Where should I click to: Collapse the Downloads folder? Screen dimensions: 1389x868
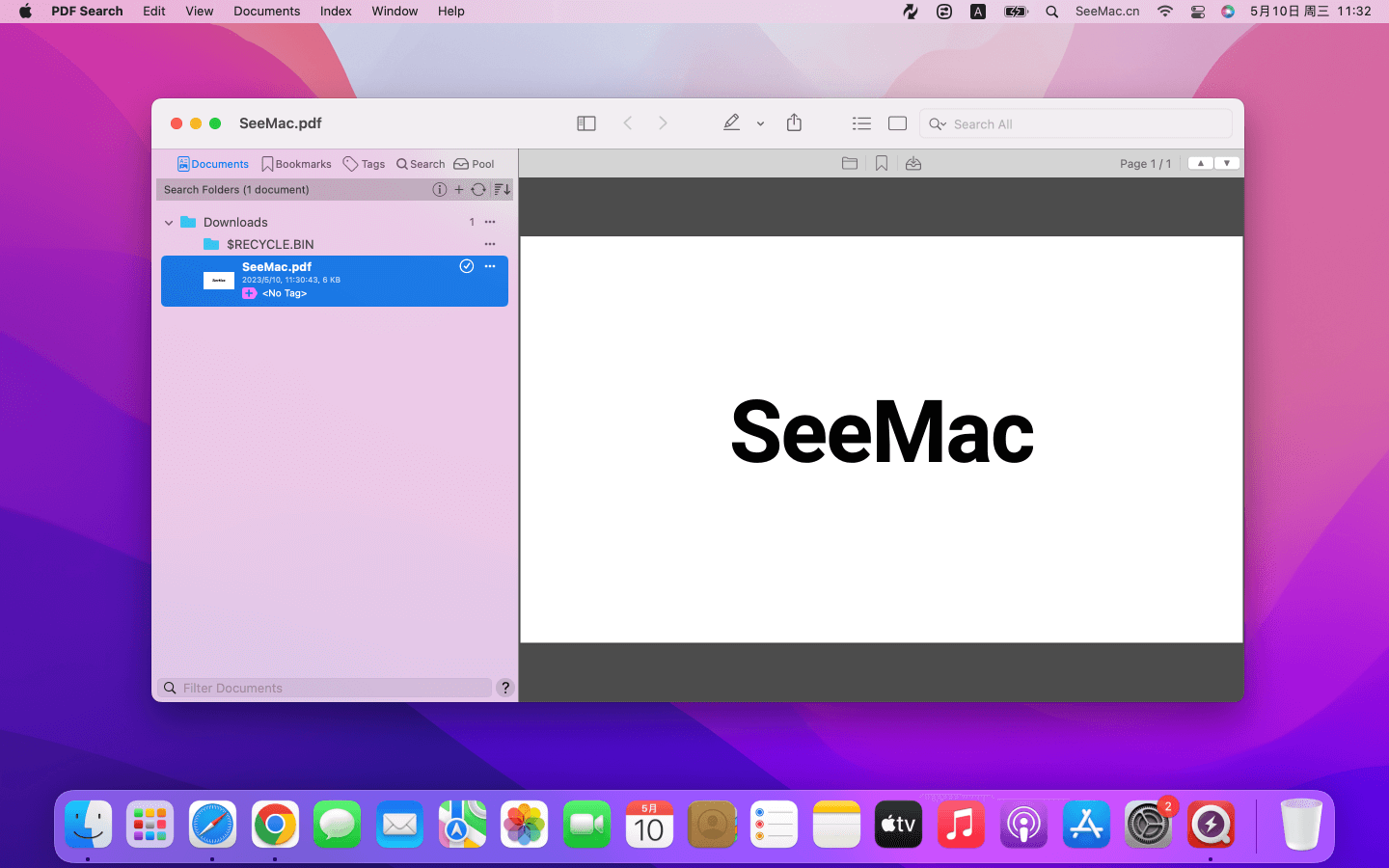click(169, 223)
